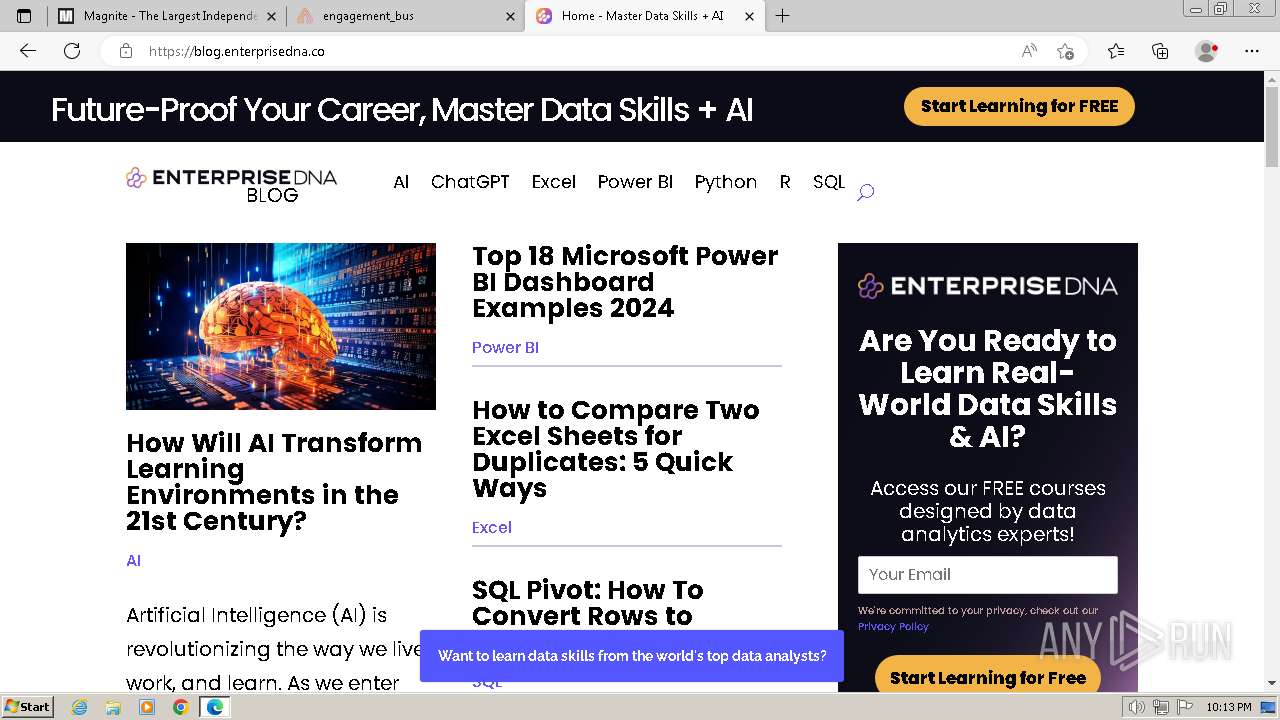Screen dimensions: 1280x720
Task: Open the Power BI nav menu item
Action: [x=635, y=182]
